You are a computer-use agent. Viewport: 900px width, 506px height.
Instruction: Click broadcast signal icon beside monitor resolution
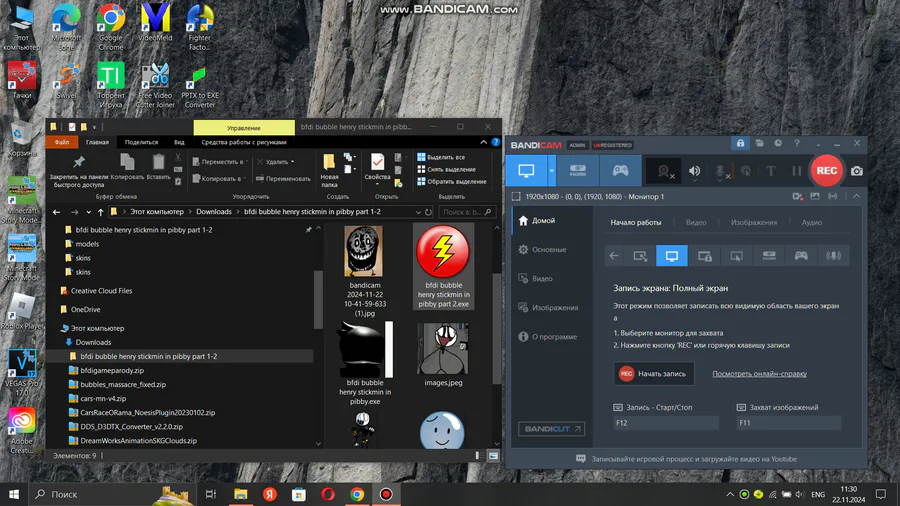point(832,196)
